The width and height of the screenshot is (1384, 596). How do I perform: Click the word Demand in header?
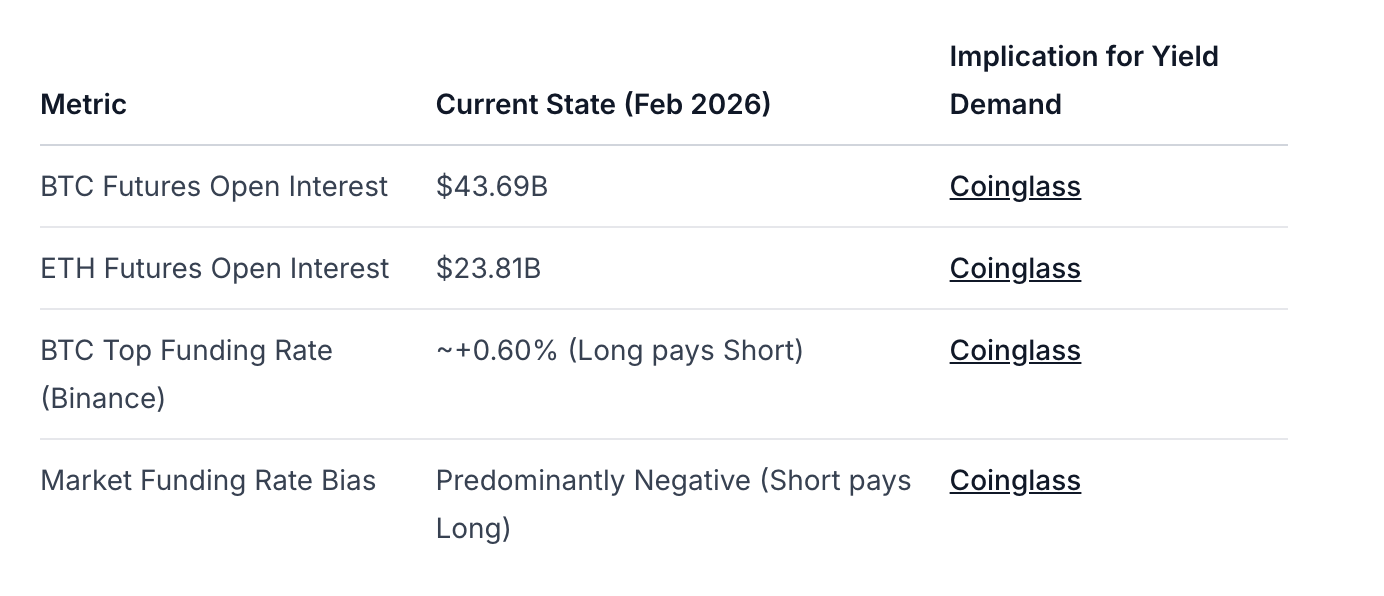(x=1005, y=104)
